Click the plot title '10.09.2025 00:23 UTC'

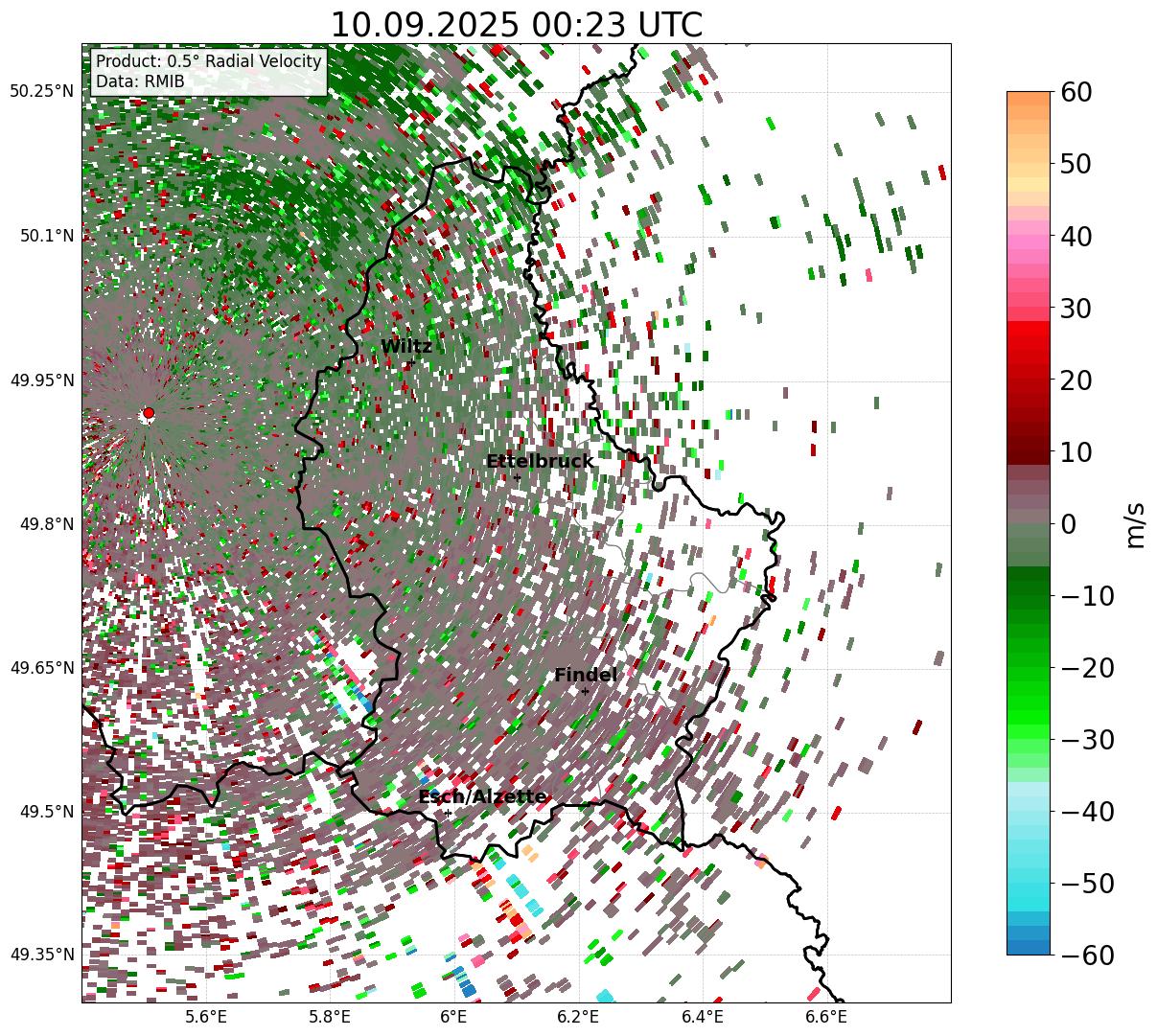tap(516, 24)
